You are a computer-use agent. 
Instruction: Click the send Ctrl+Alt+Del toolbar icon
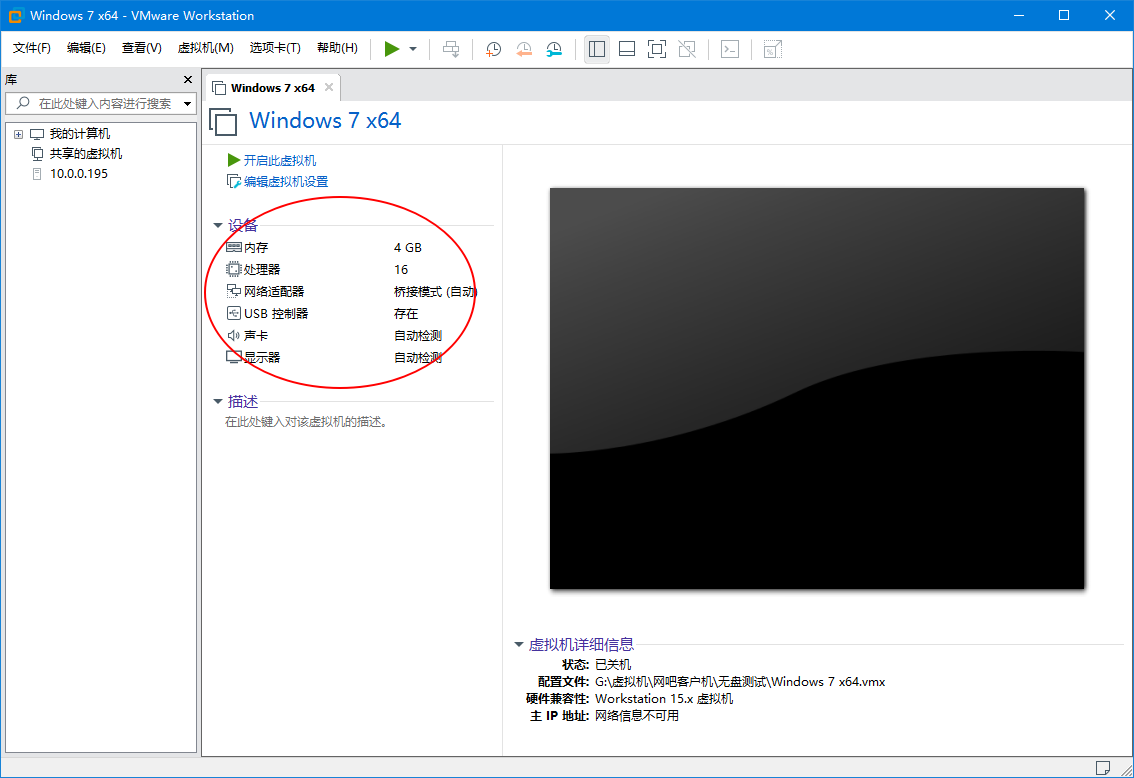click(x=451, y=49)
